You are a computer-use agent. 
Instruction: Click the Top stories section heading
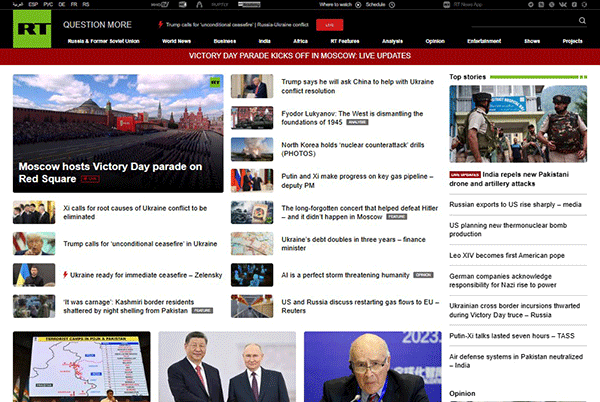point(468,77)
